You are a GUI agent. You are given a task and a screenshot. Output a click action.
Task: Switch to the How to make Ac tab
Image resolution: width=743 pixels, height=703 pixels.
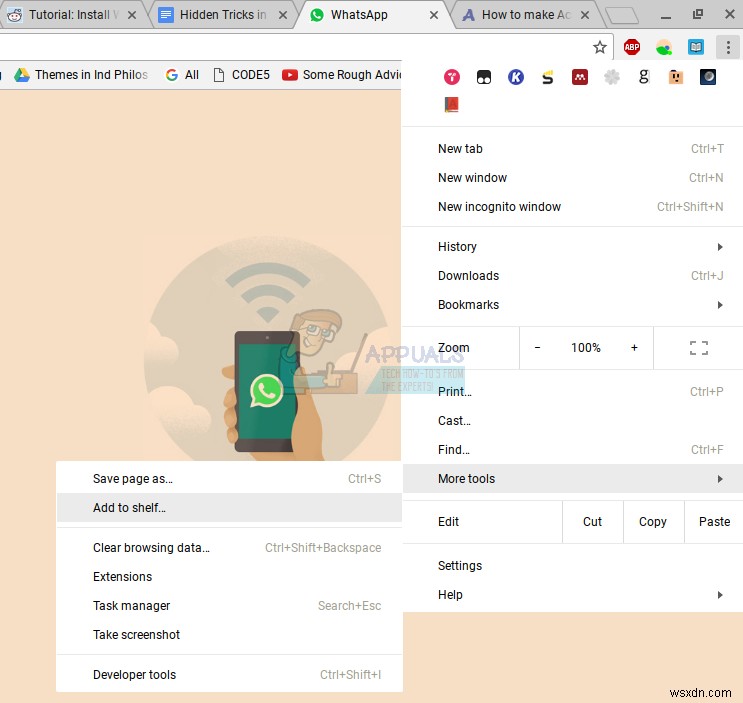(524, 15)
